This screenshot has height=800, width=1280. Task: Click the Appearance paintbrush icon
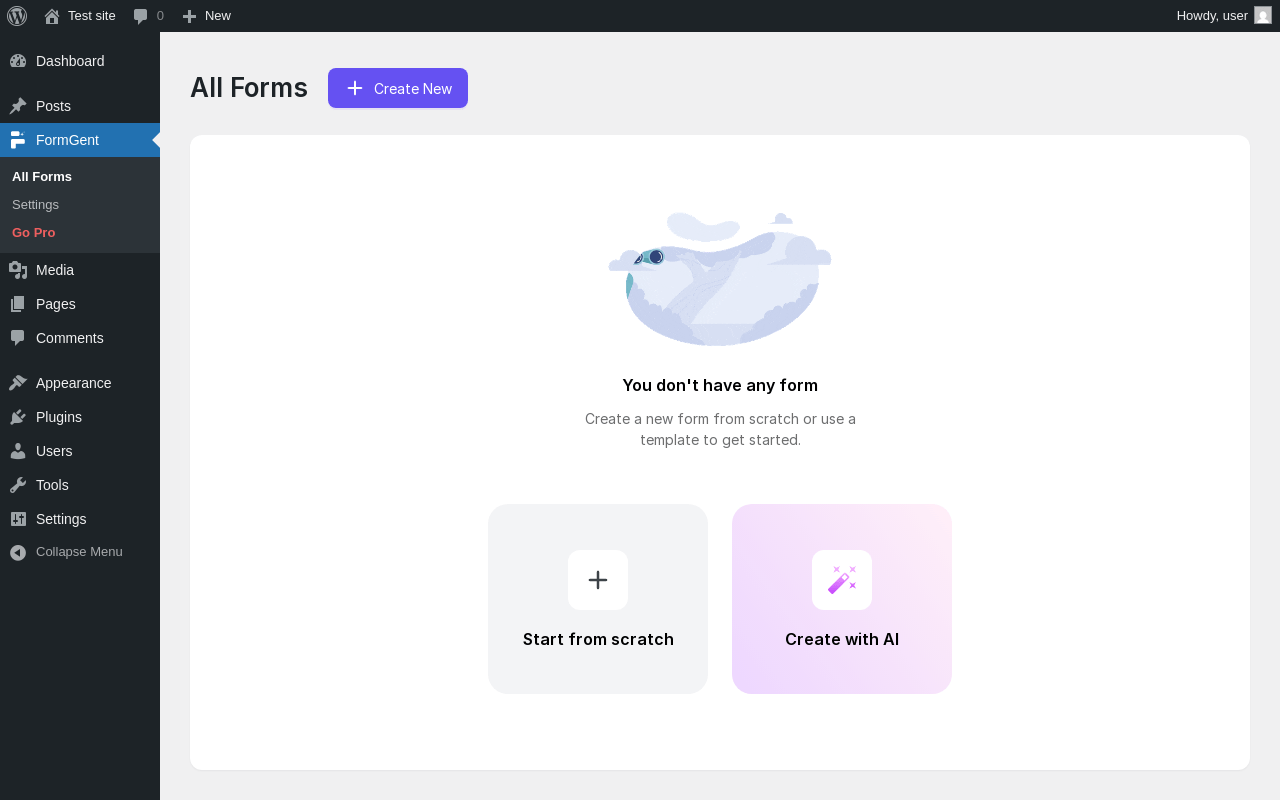click(18, 383)
